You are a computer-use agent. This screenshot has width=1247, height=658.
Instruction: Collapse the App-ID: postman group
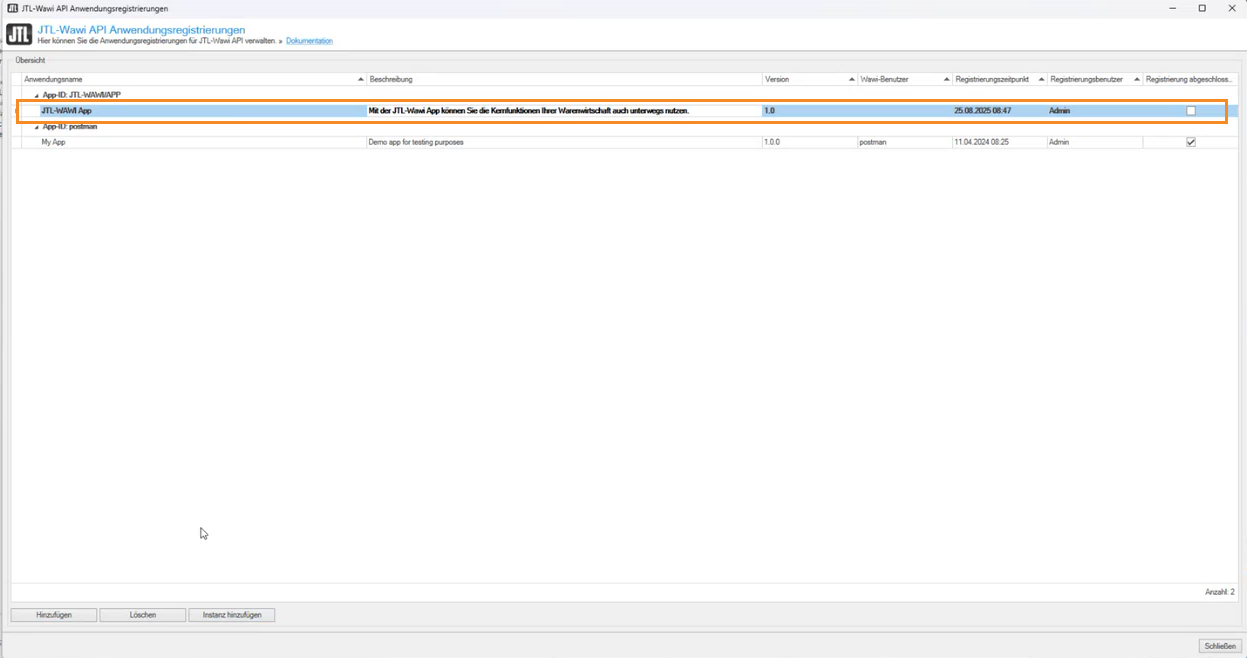coord(37,127)
